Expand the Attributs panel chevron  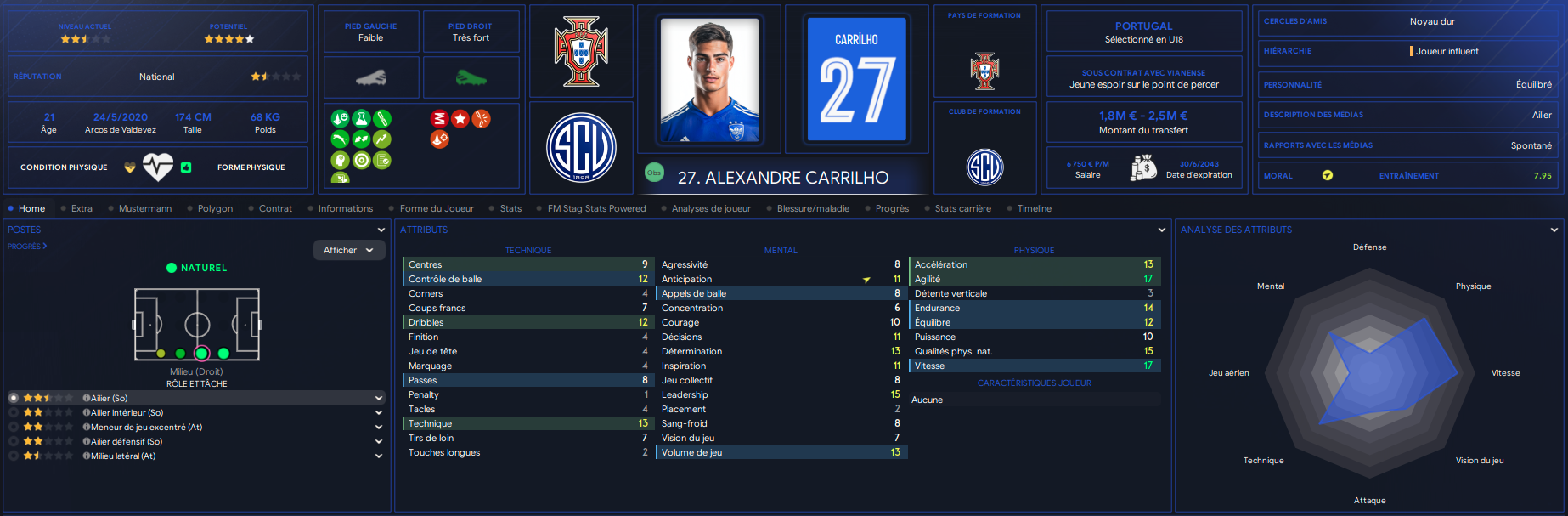(x=1162, y=230)
